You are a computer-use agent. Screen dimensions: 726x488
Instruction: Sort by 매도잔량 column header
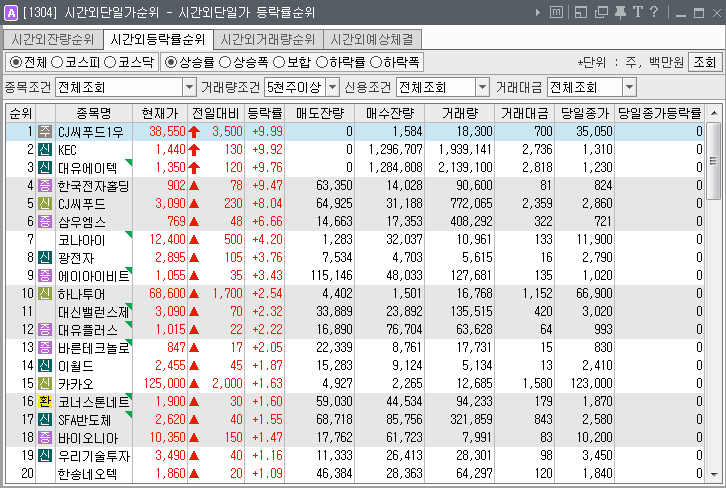[x=319, y=113]
